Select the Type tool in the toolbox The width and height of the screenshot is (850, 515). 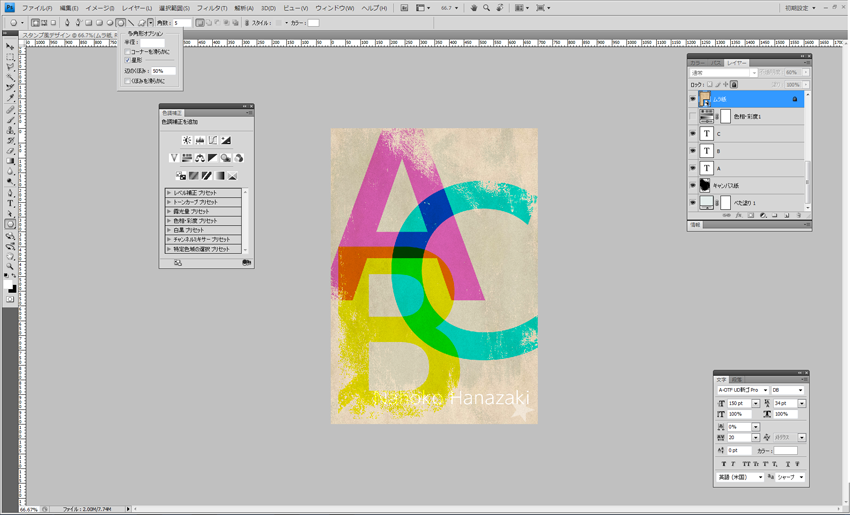coord(10,203)
